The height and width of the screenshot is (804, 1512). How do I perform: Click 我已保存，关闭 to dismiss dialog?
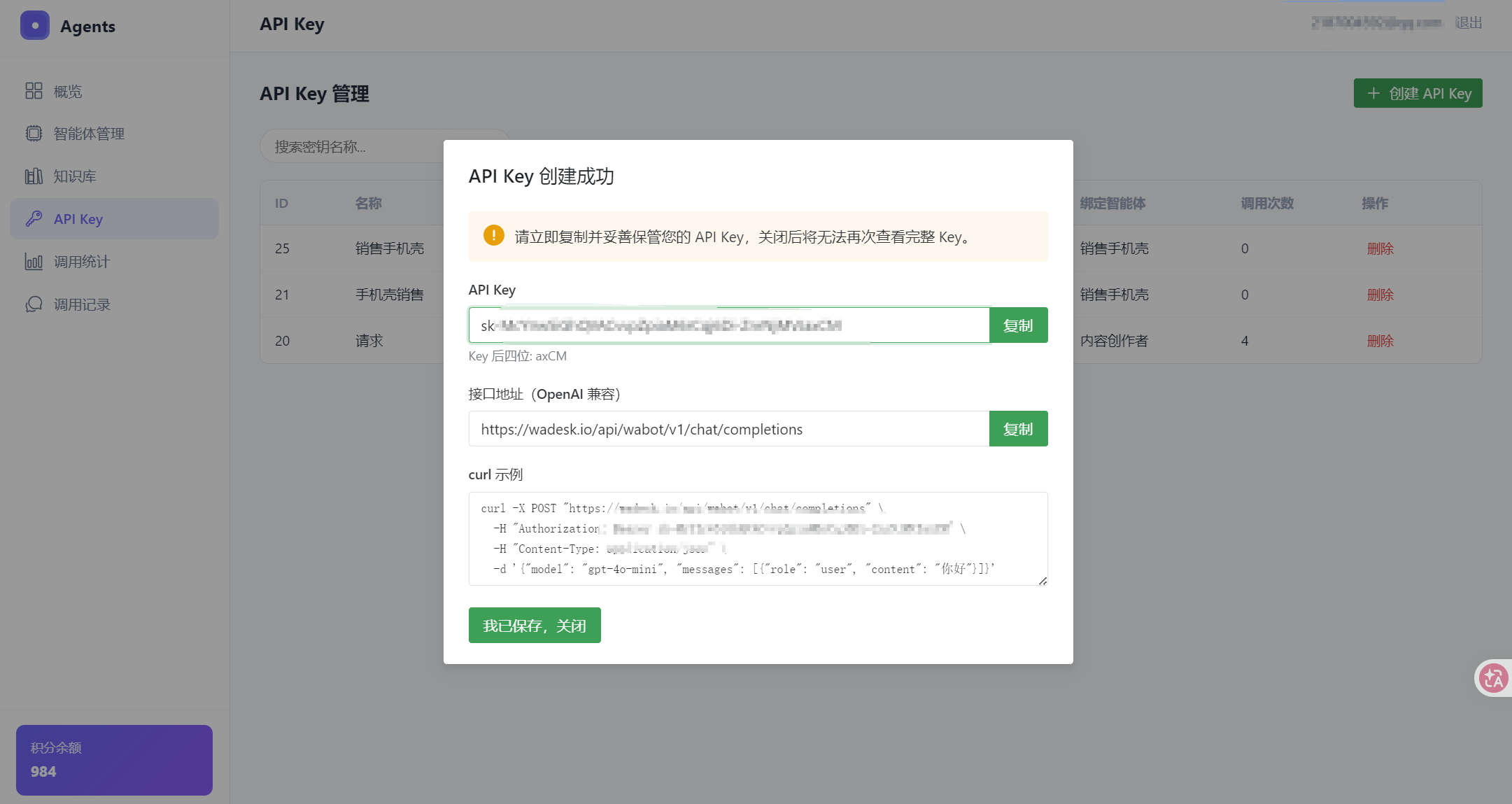point(535,626)
